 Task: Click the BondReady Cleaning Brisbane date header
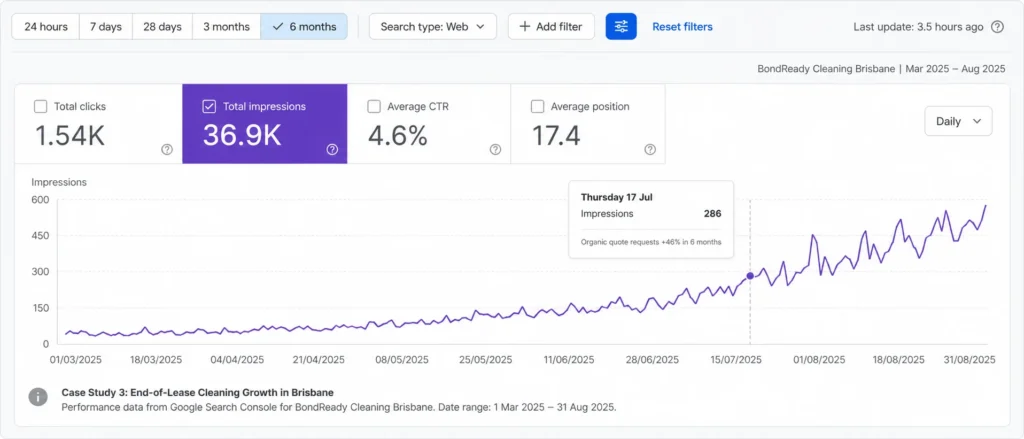881,68
